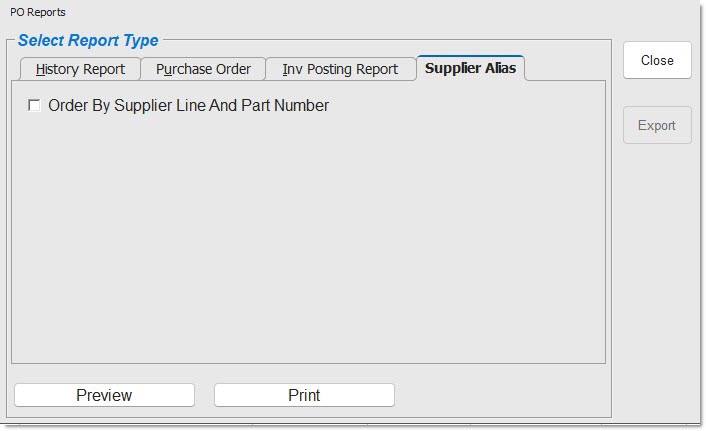This screenshot has height=431, width=706.
Task: Click the Order By Supplier Line label text
Action: [188, 105]
